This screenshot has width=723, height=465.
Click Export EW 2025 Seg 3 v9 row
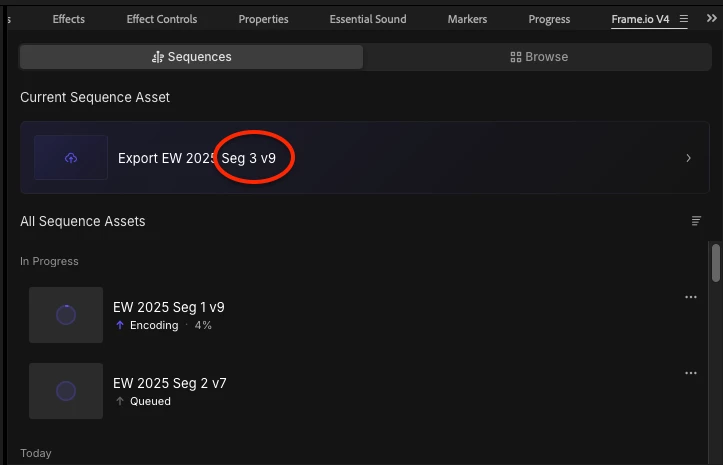click(365, 158)
